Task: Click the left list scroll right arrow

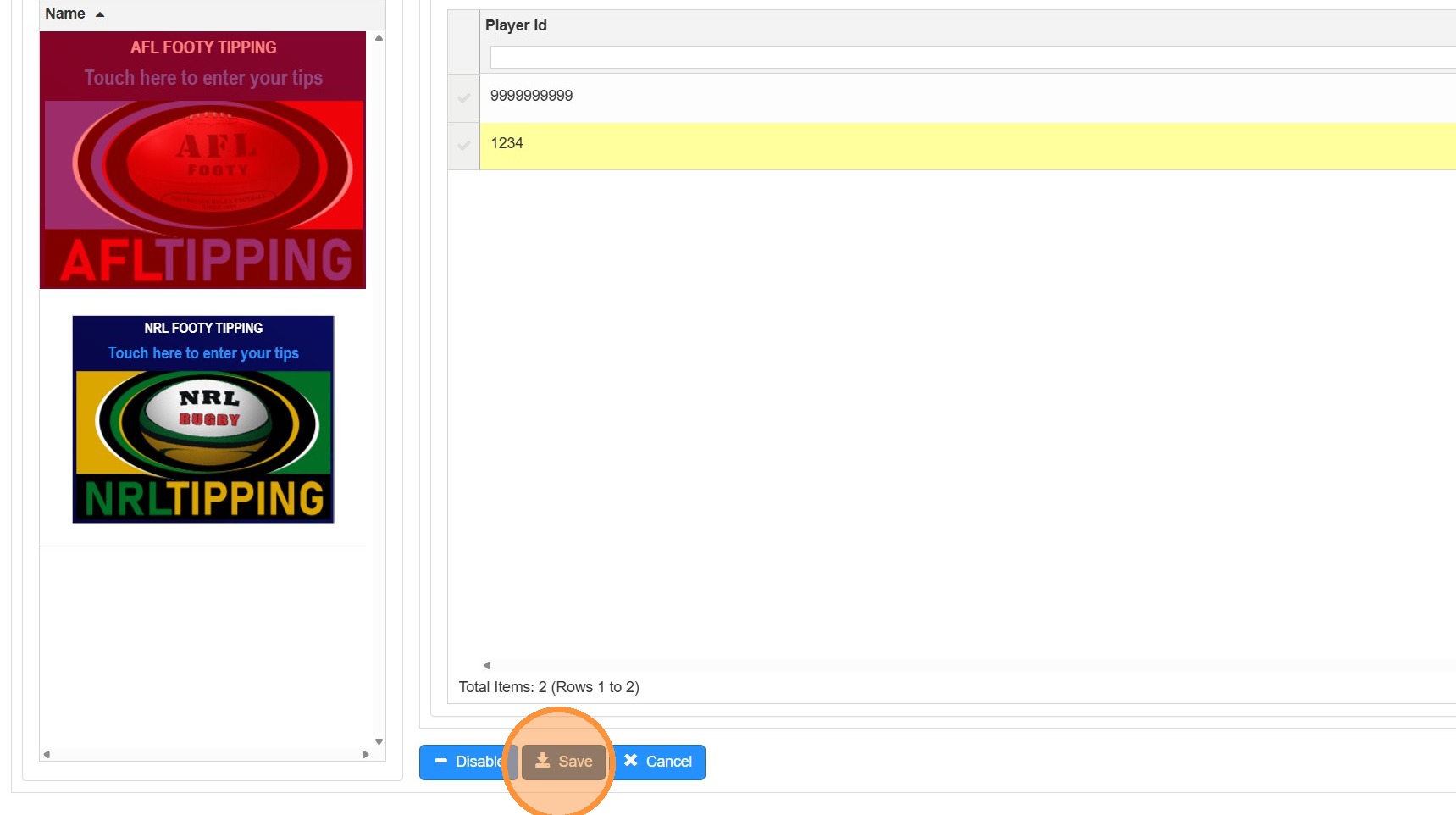Action: click(x=366, y=754)
